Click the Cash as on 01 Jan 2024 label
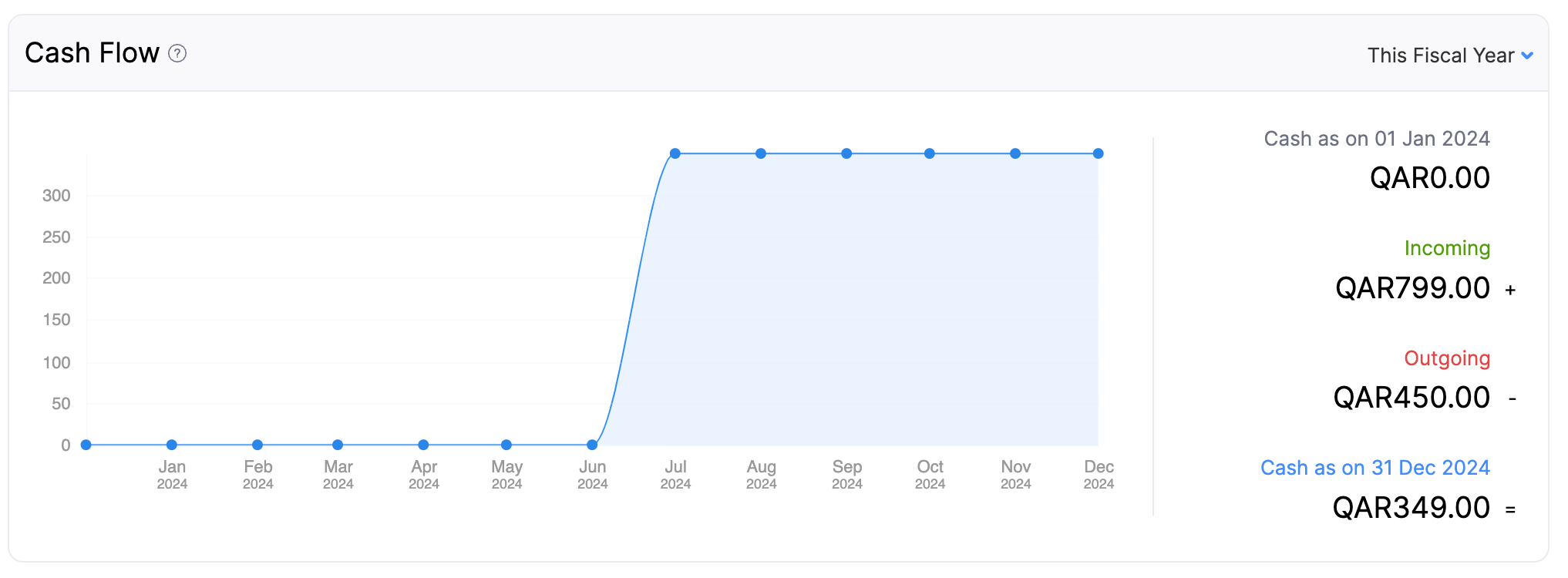Screen dimensions: 1568x578 point(1377,138)
